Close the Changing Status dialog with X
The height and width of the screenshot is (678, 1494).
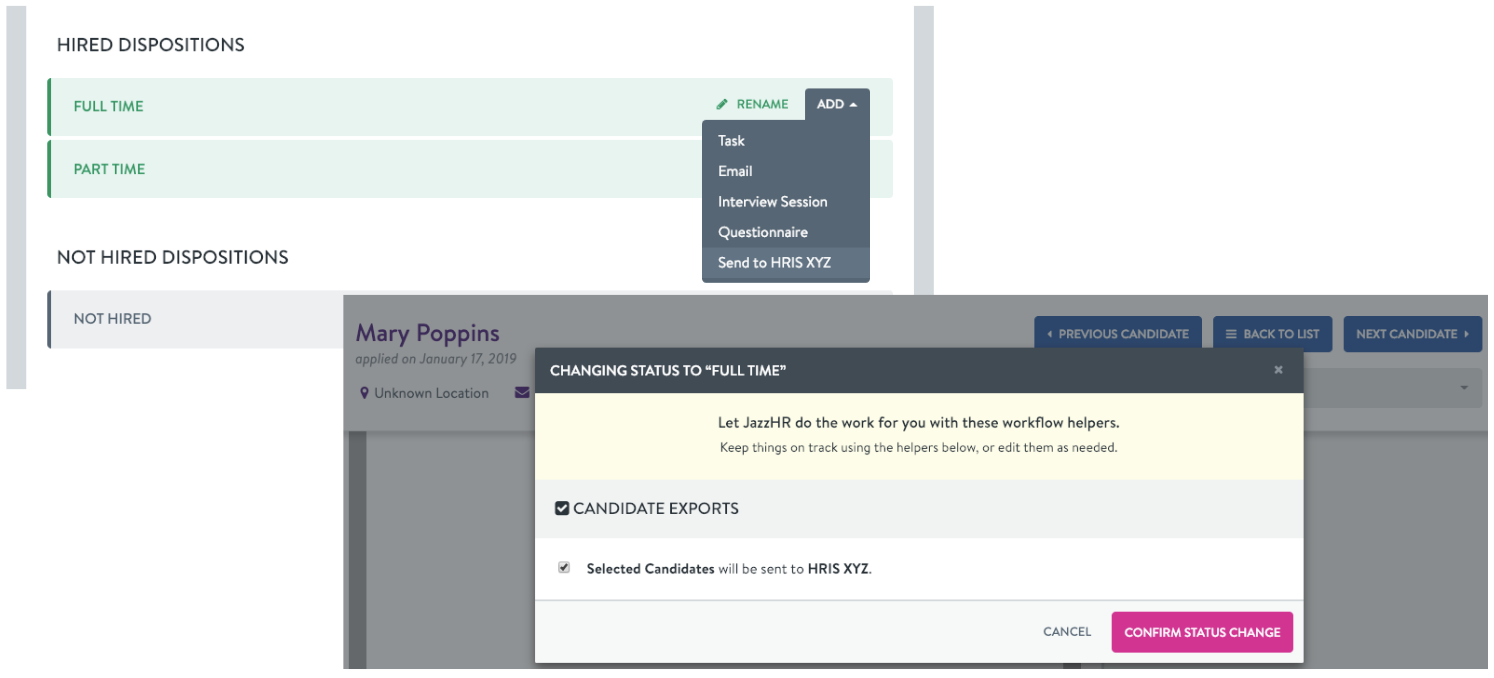pyautogui.click(x=1278, y=370)
